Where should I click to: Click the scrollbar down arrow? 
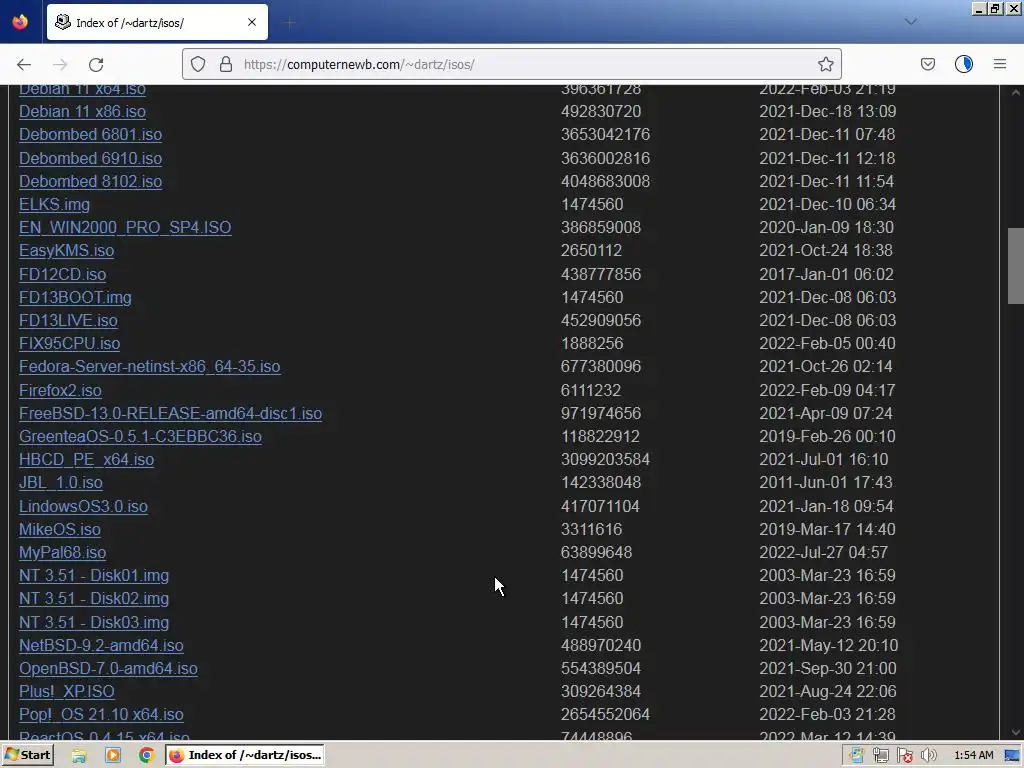click(1016, 732)
